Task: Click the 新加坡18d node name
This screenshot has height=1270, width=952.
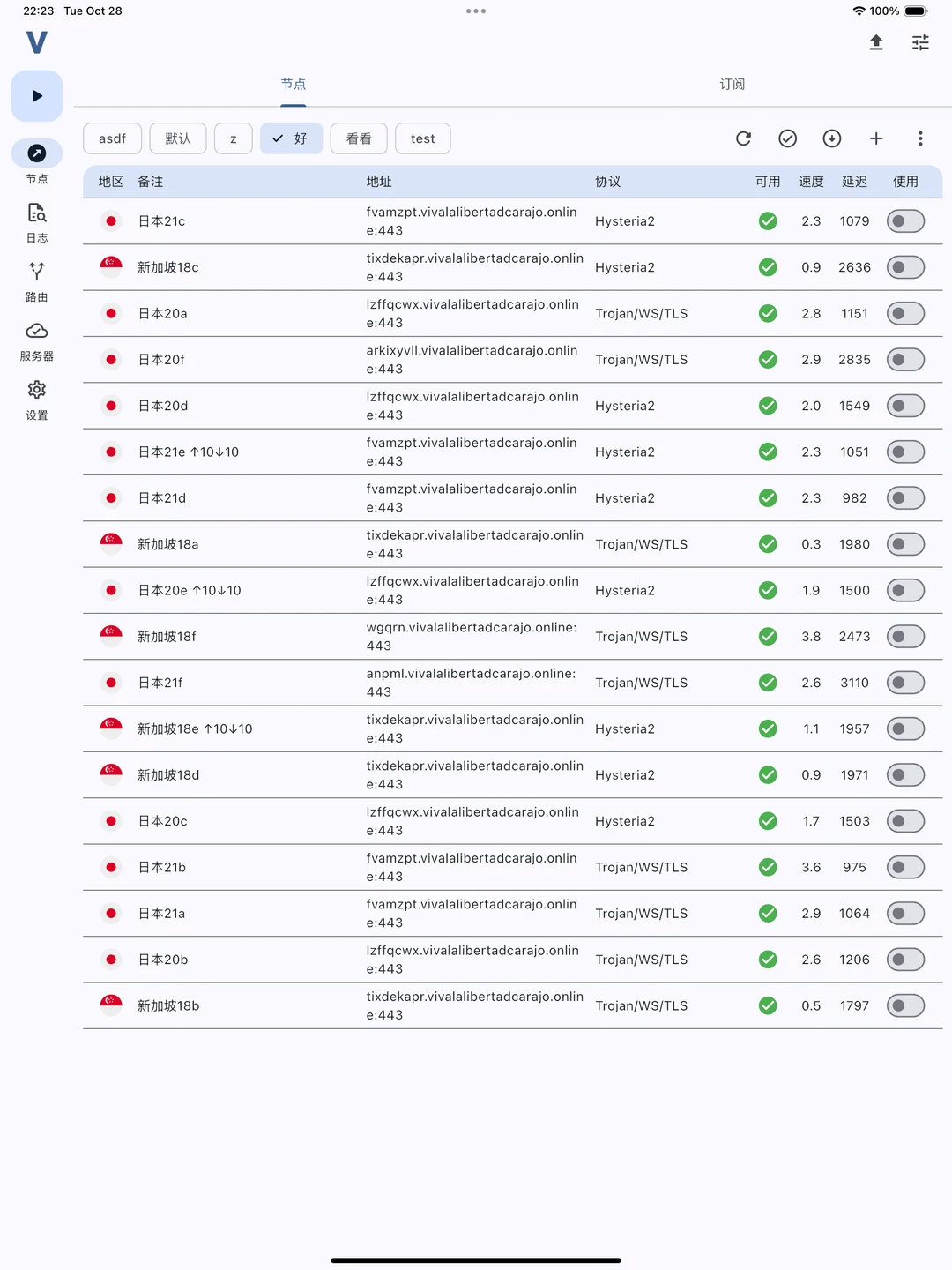Action: point(168,775)
